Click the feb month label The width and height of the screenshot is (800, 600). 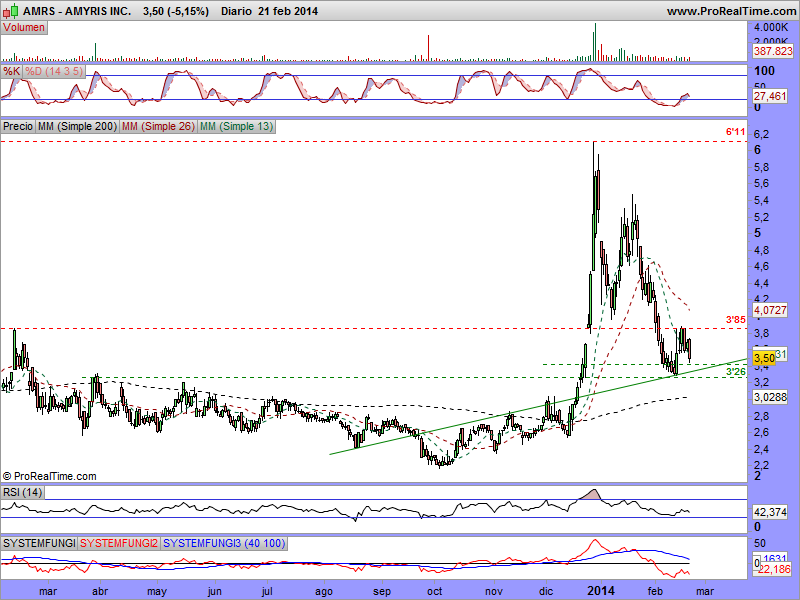pos(655,591)
